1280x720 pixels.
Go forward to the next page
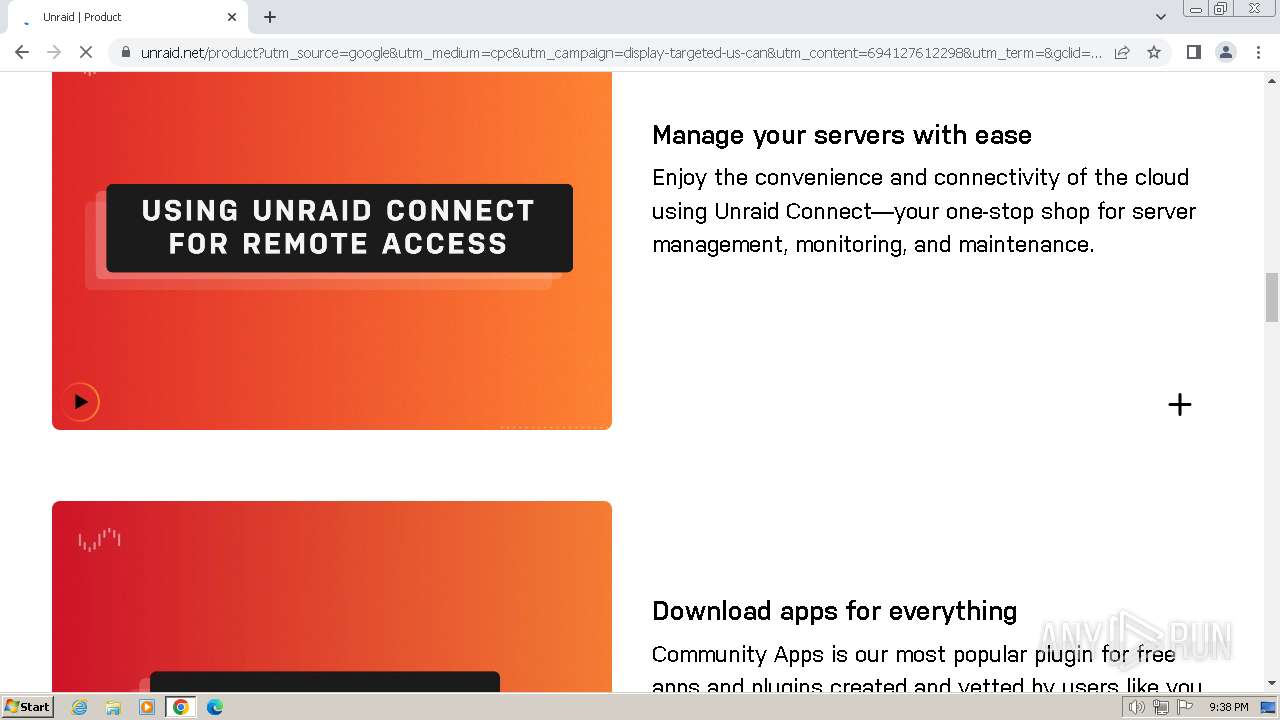pos(54,52)
